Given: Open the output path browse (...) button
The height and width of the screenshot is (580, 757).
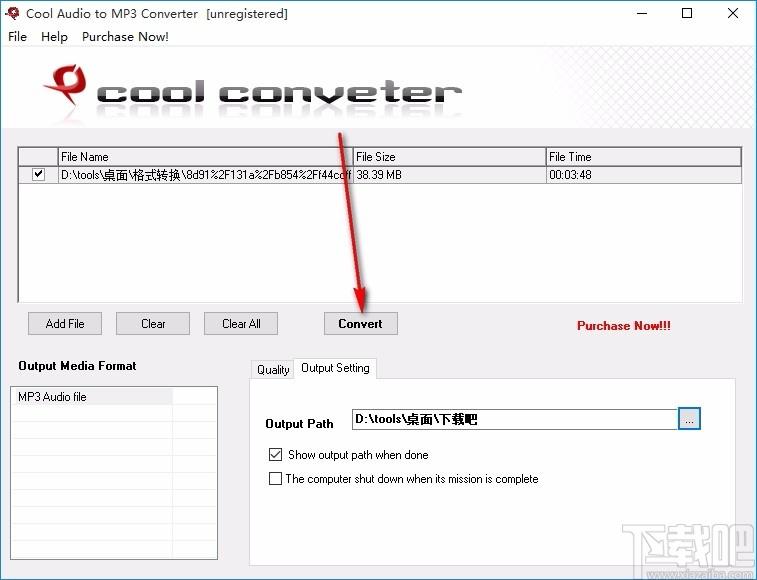Looking at the screenshot, I should click(689, 419).
